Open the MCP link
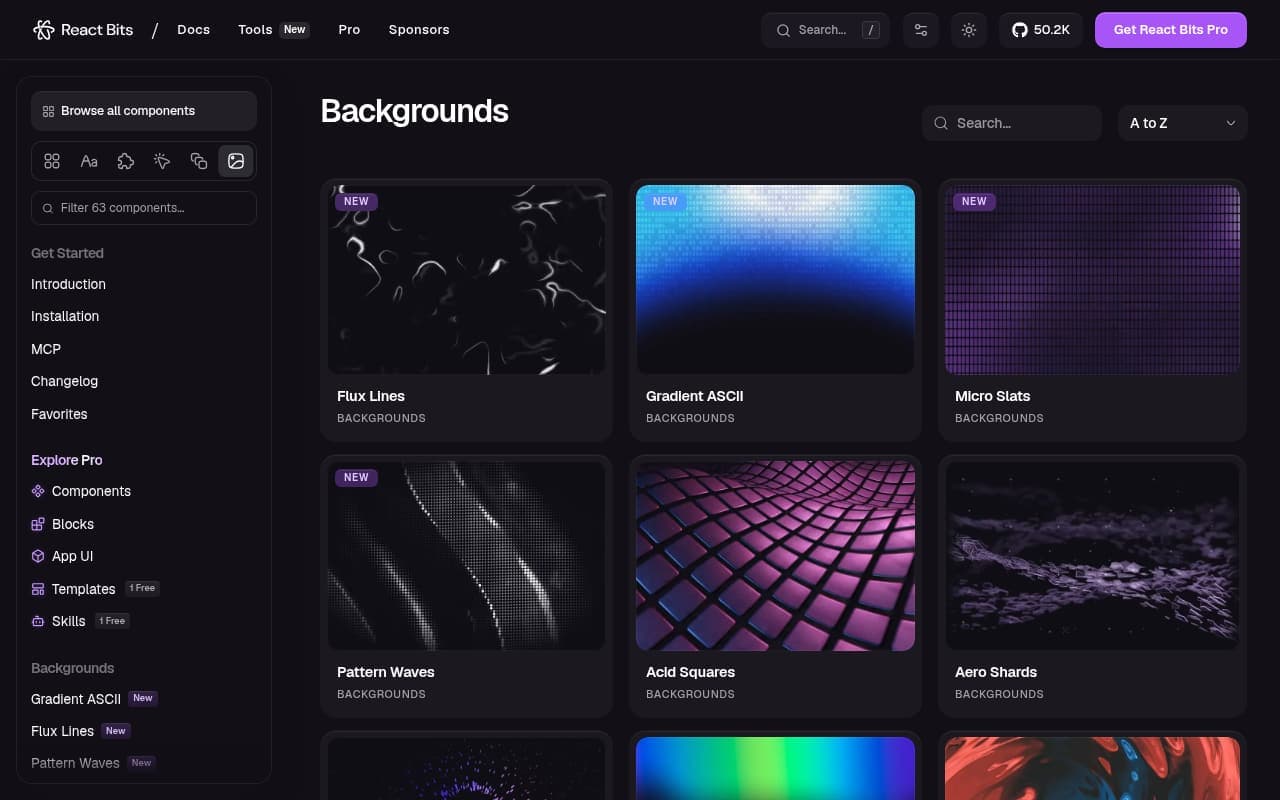Image resolution: width=1280 pixels, height=800 pixels. pyautogui.click(x=46, y=349)
